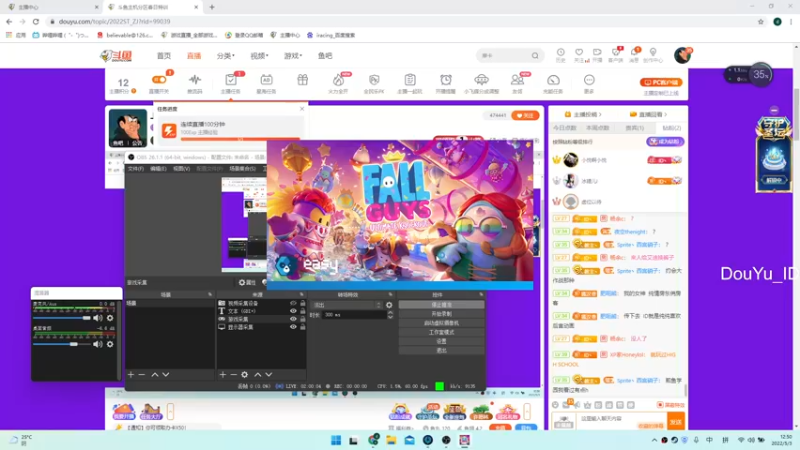The image size is (800, 450).
Task: Open 桌面音频 gear settings in mixer
Action: click(x=110, y=344)
